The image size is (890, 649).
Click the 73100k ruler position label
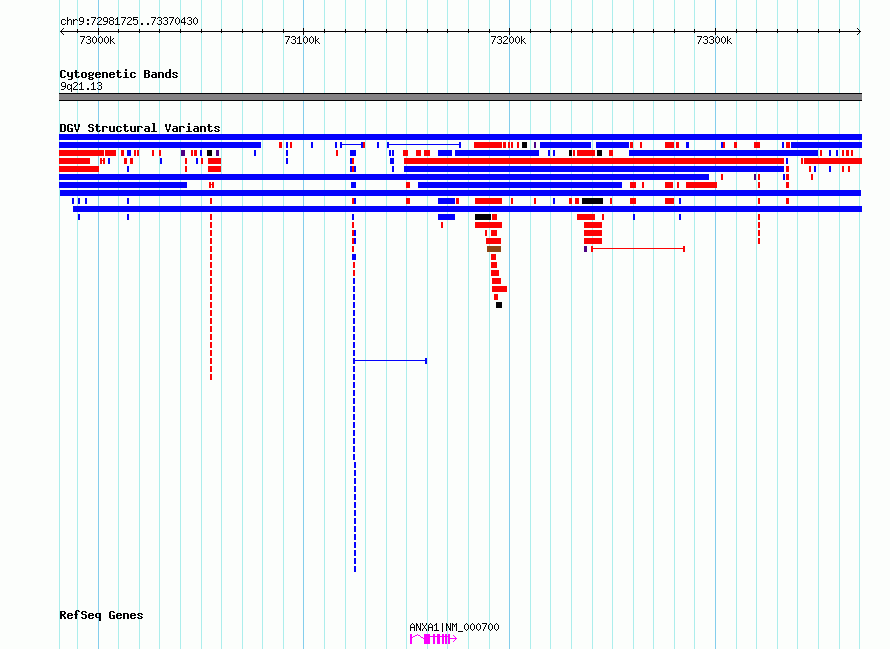pos(302,40)
